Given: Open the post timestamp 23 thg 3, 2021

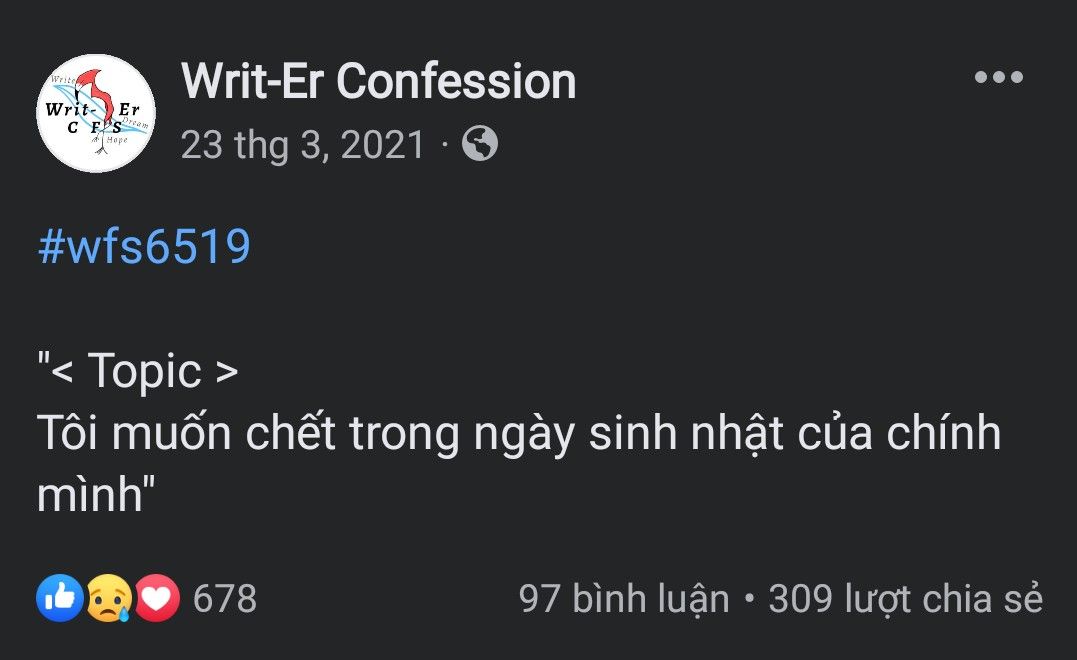Looking at the screenshot, I should click(x=303, y=145).
